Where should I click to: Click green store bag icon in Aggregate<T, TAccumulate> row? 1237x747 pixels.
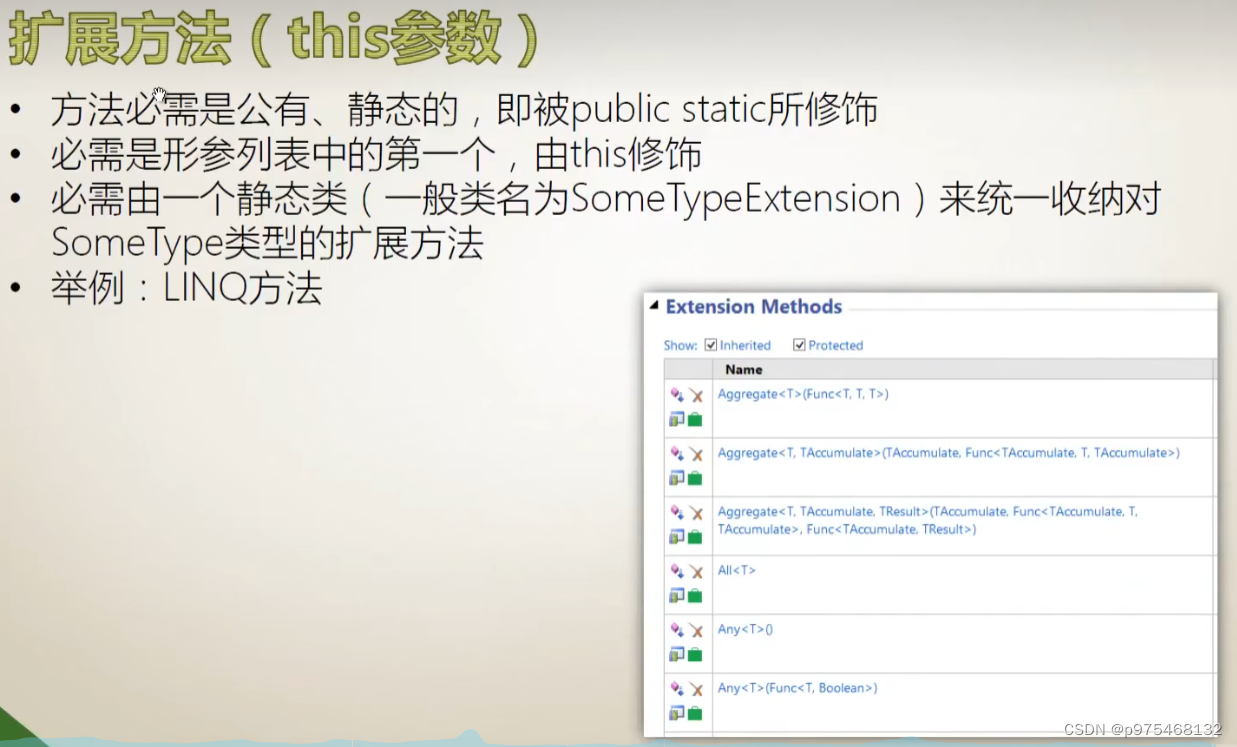[x=695, y=478]
